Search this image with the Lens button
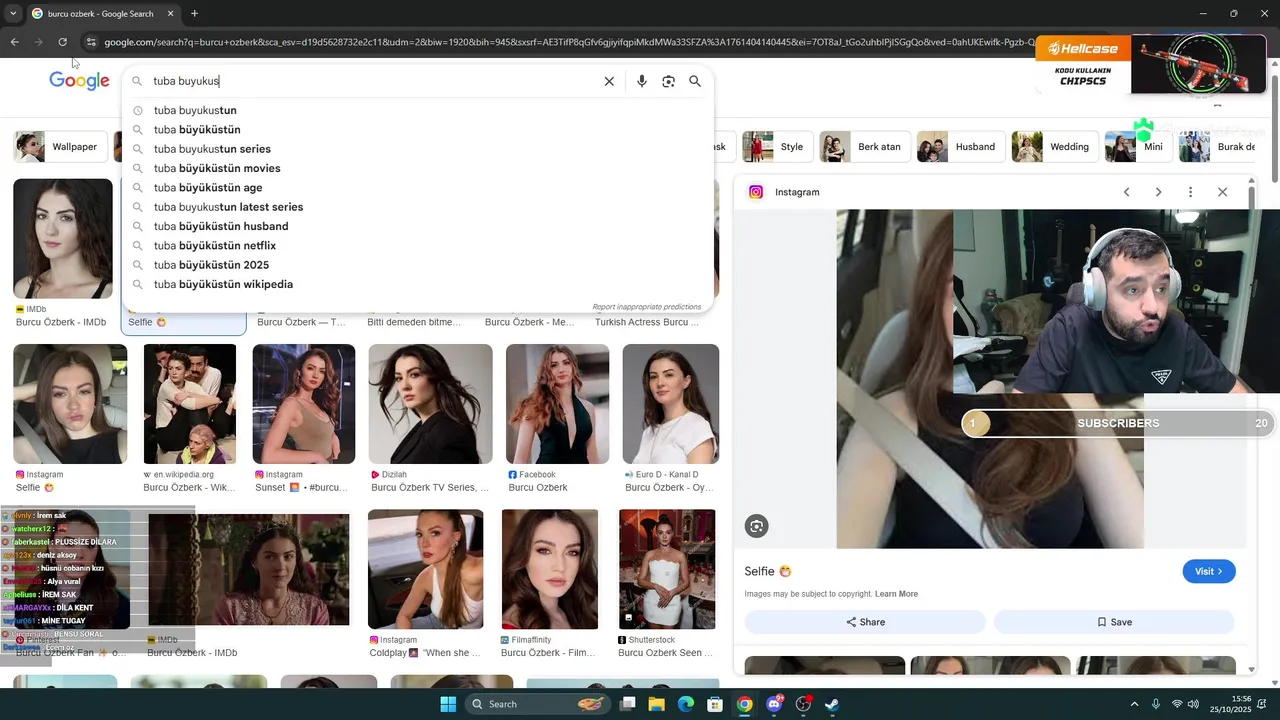Screen dimensions: 1280x720 pyautogui.click(x=757, y=526)
